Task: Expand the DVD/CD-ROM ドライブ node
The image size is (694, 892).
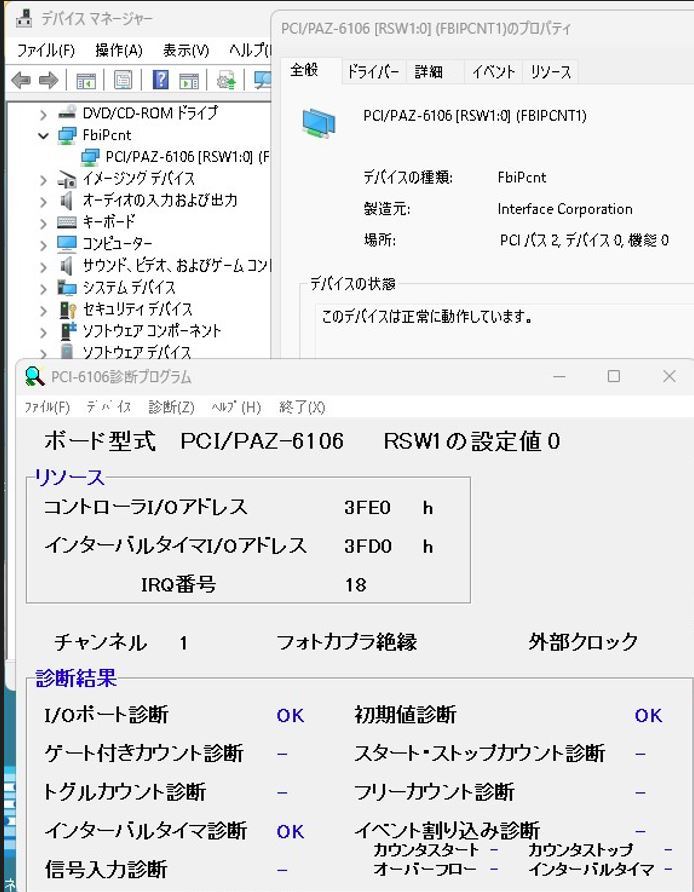Action: (43, 115)
